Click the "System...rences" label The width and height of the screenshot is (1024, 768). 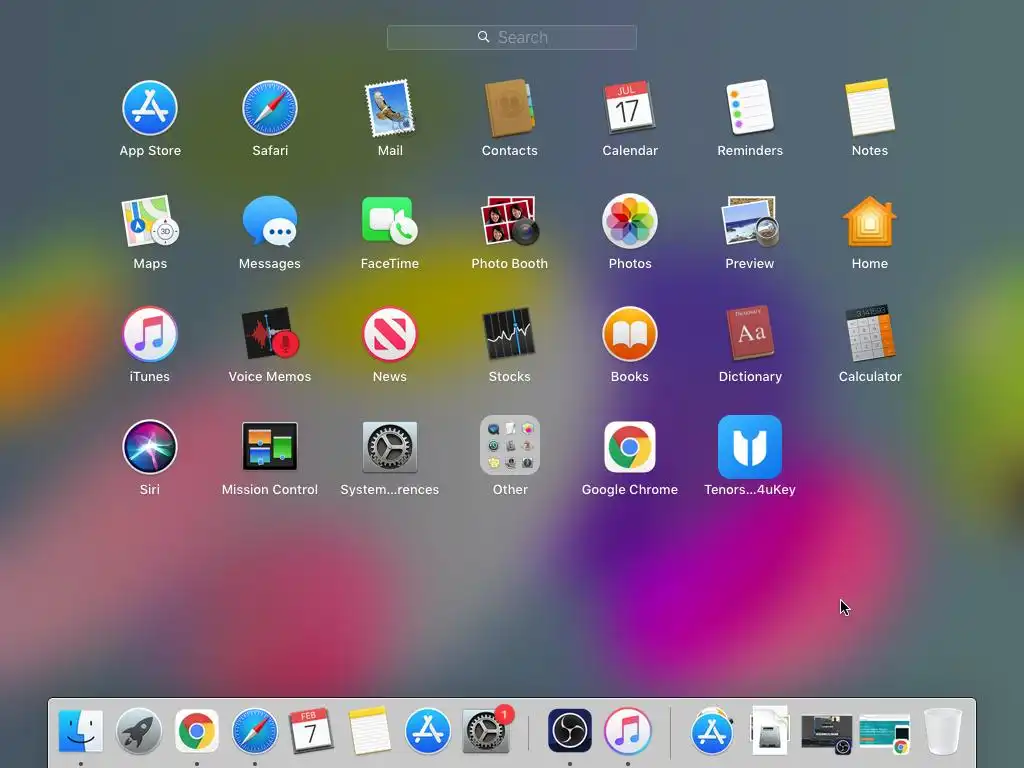click(x=390, y=490)
